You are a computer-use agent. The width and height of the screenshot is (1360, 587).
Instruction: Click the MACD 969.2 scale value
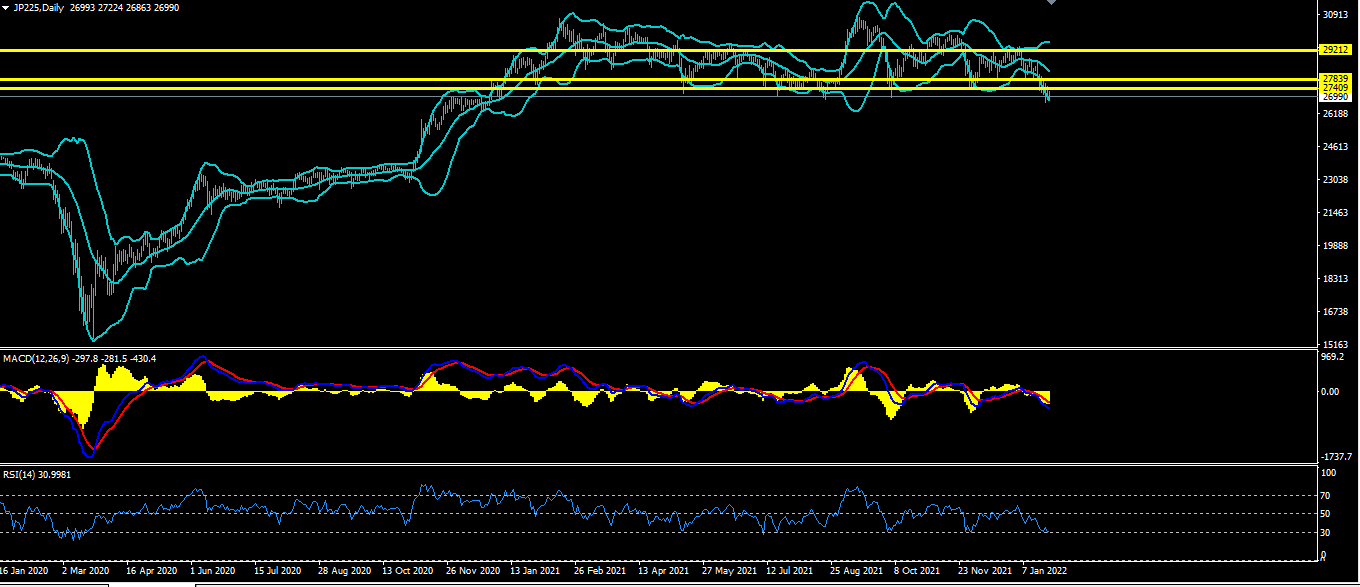(x=1332, y=356)
